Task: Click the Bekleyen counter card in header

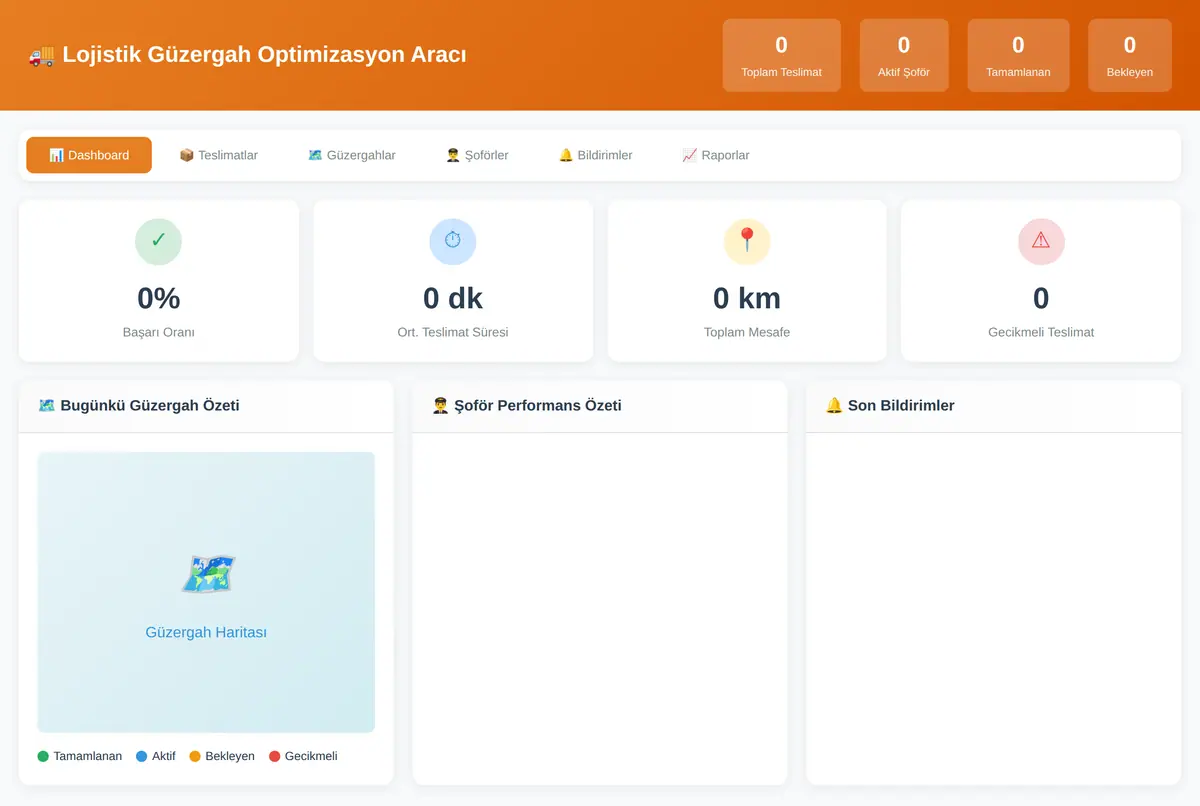Action: [x=1130, y=55]
